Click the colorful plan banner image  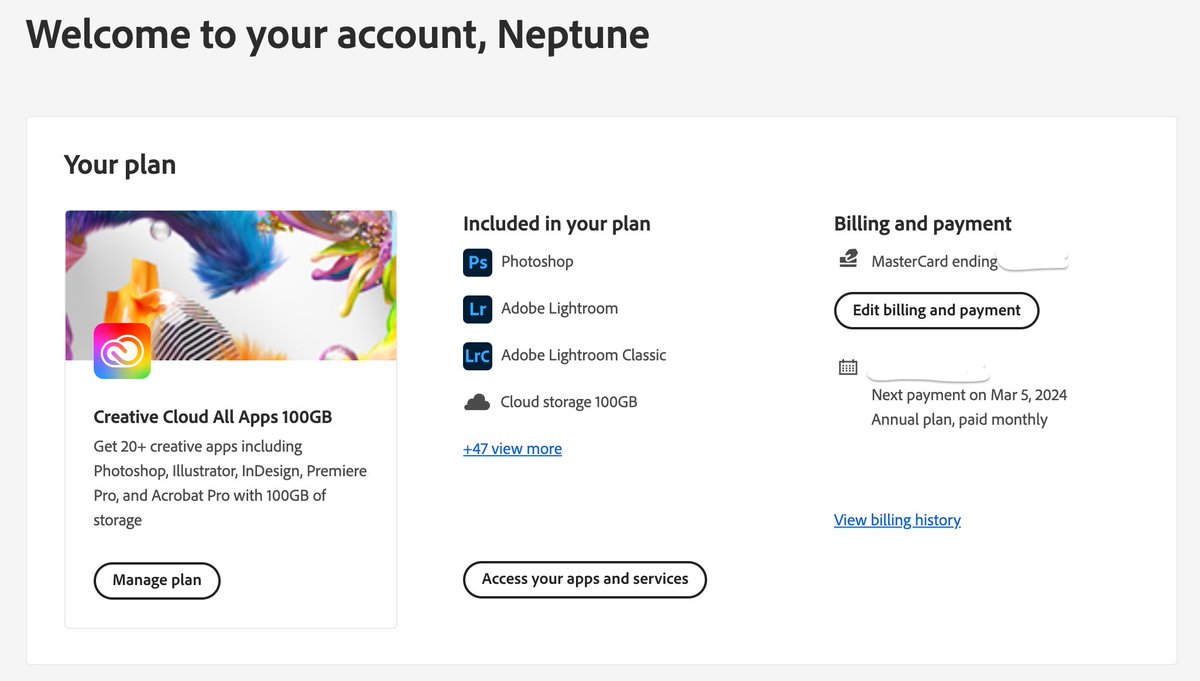tap(231, 285)
